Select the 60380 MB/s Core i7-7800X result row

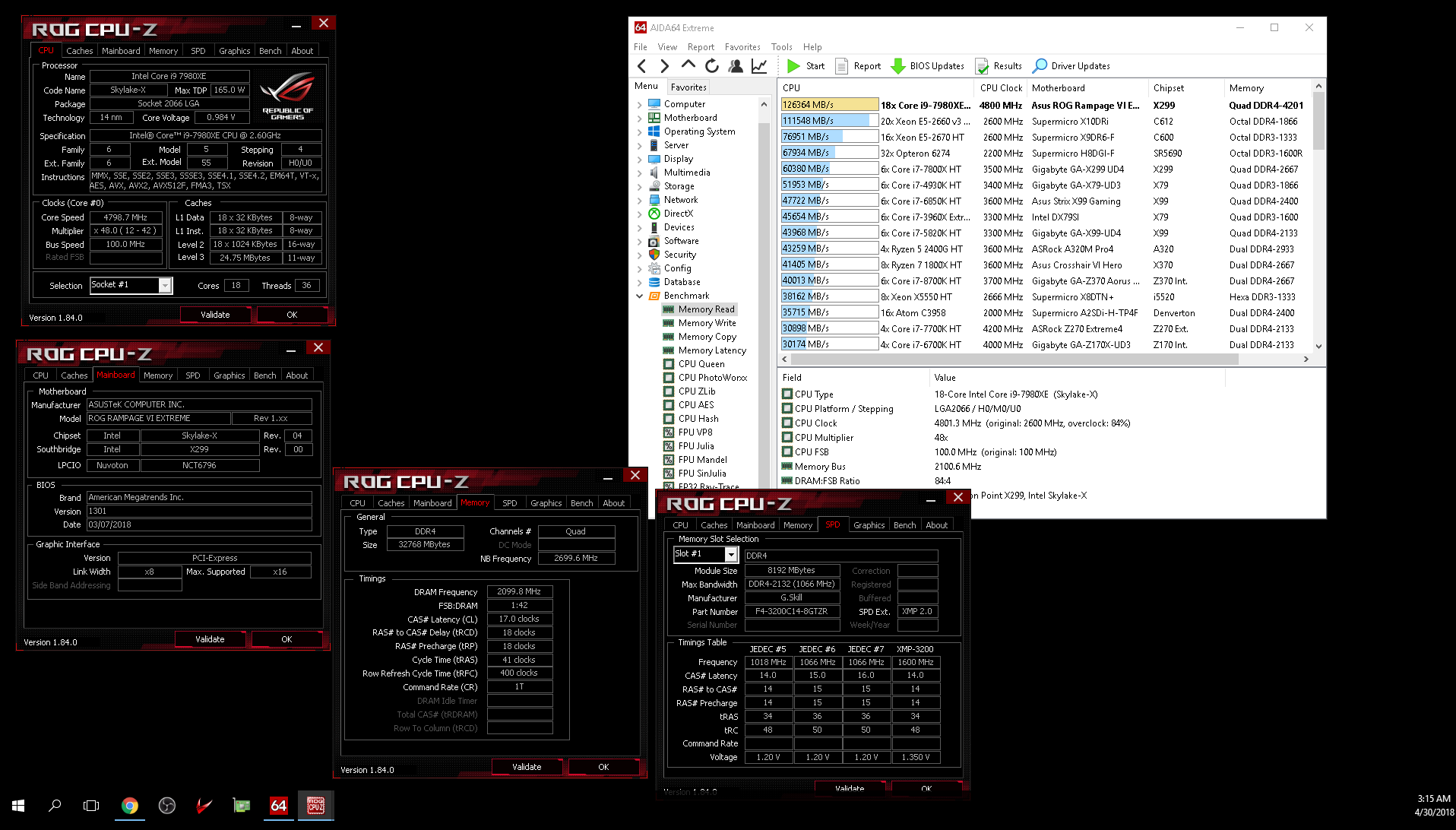pyautogui.click(x=1046, y=169)
